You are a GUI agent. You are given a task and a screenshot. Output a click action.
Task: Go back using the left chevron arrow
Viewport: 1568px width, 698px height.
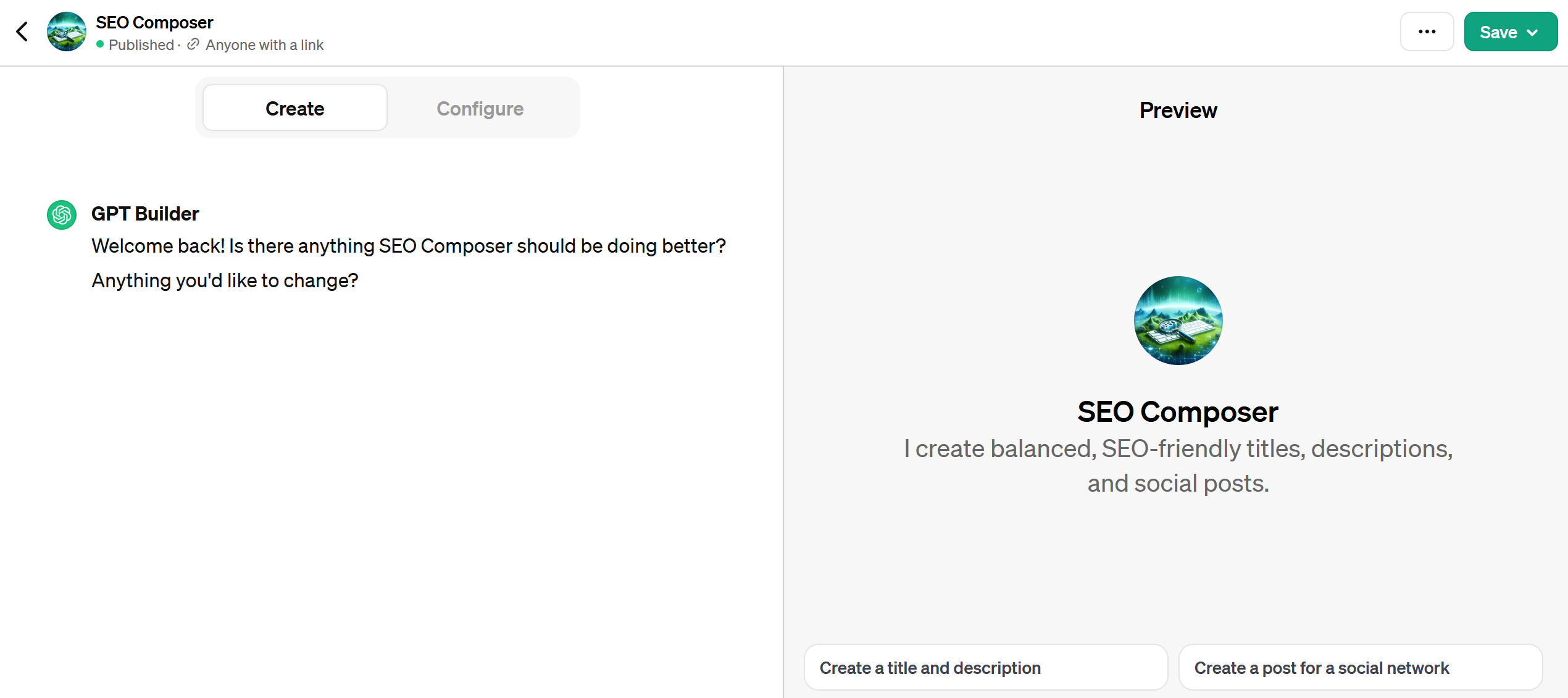click(x=22, y=32)
